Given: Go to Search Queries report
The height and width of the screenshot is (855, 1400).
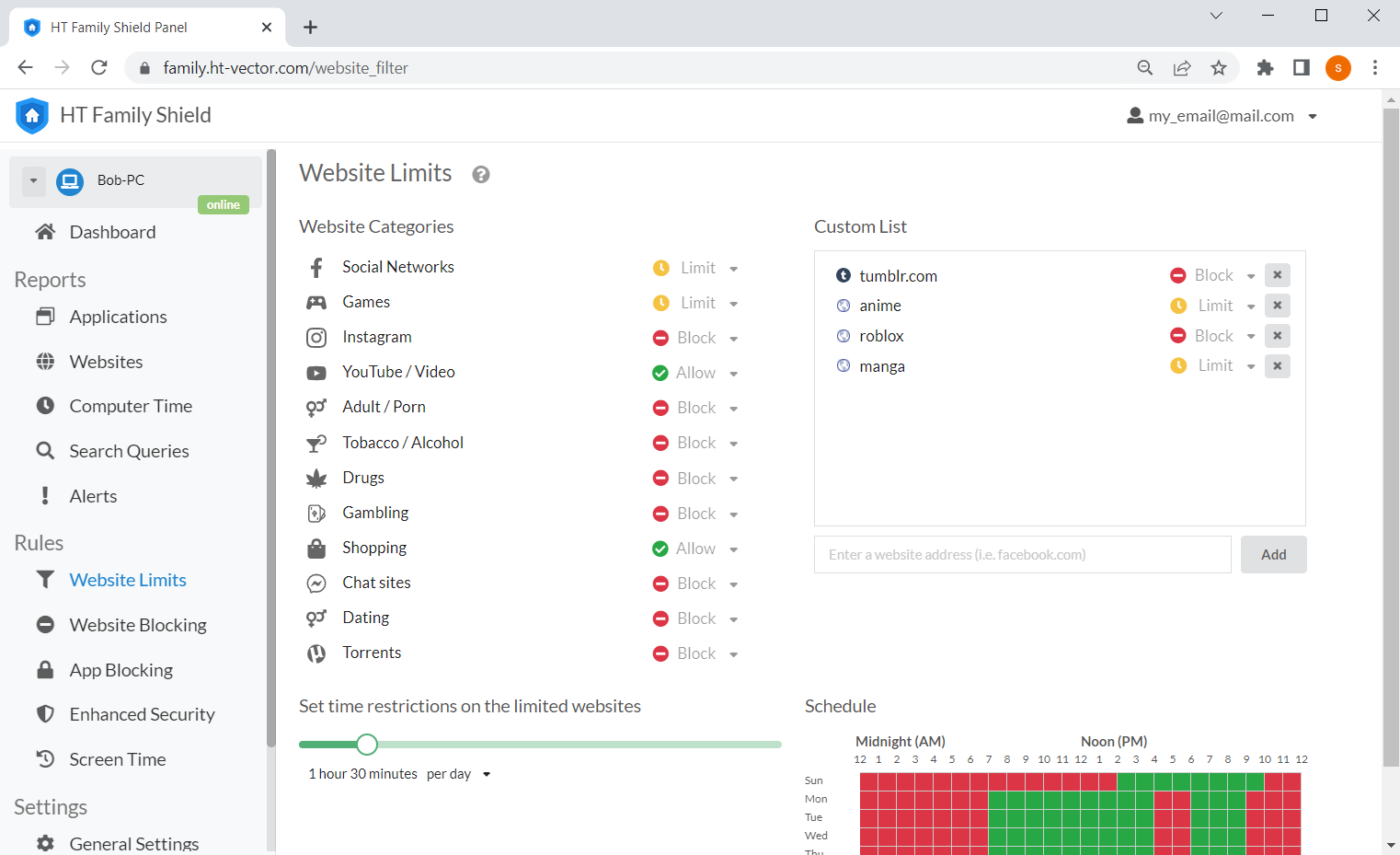Looking at the screenshot, I should [129, 450].
